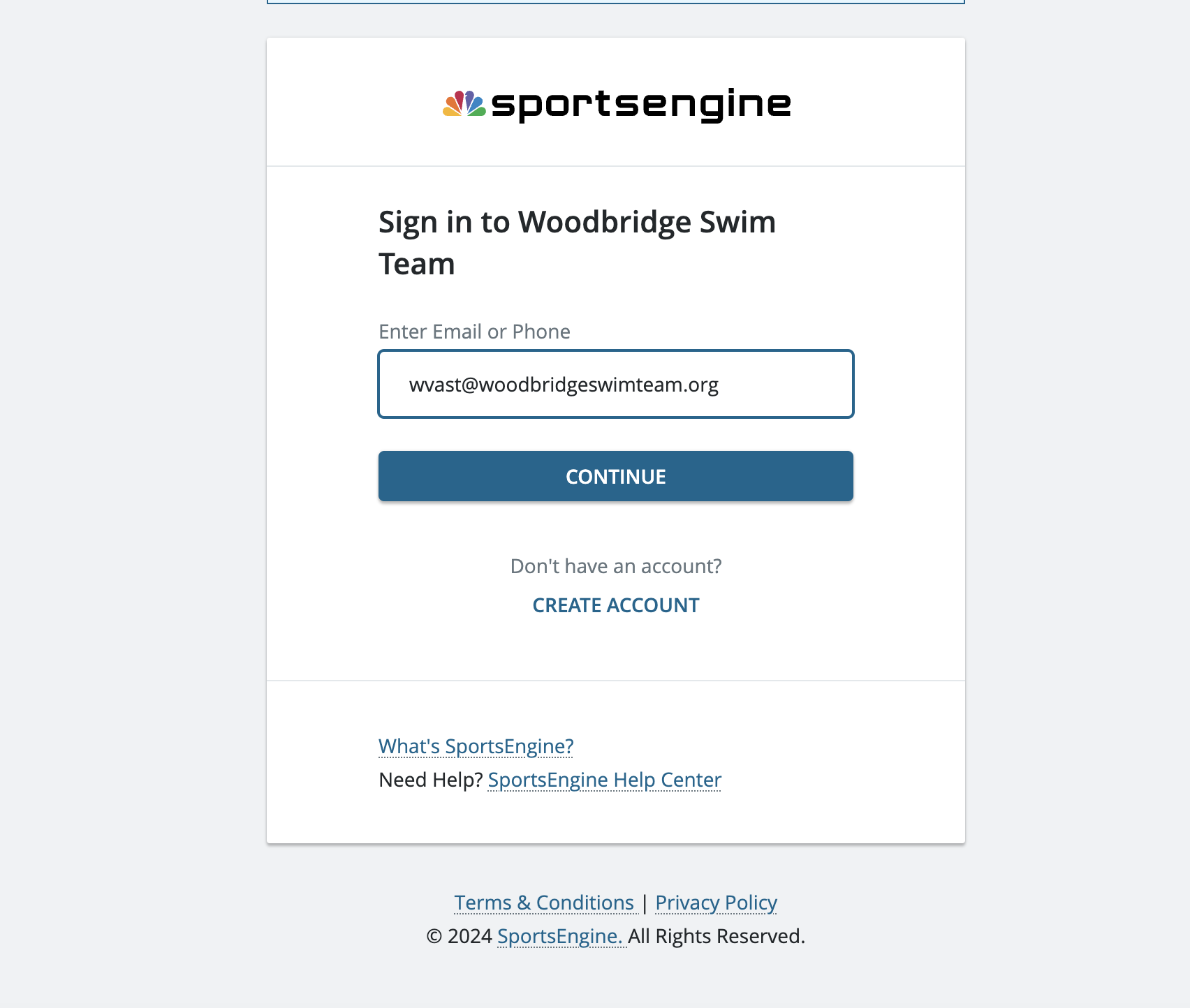The width and height of the screenshot is (1190, 1008).
Task: Click the NBC peacock logo icon
Action: pos(464,104)
